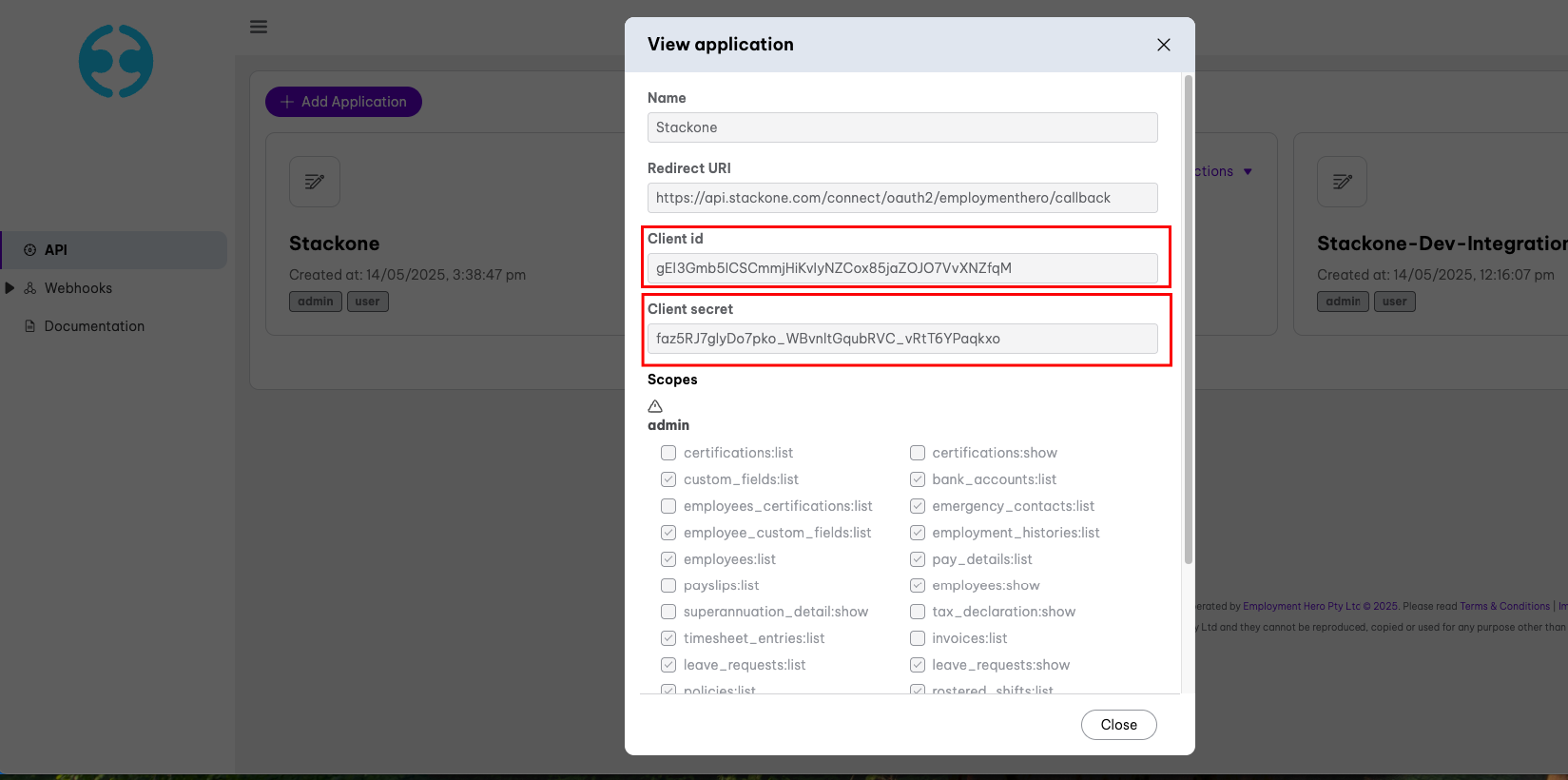The width and height of the screenshot is (1568, 780).
Task: Click the dialog vertical scrollbar
Action: [x=1188, y=320]
